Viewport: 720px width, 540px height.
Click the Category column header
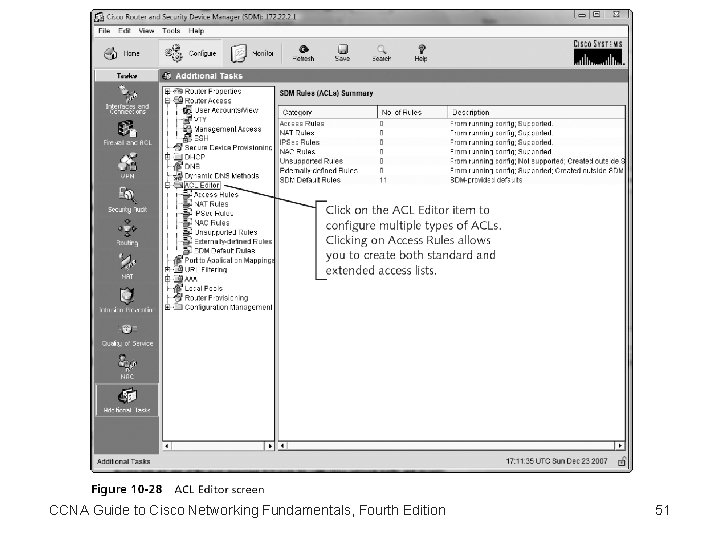click(x=328, y=112)
